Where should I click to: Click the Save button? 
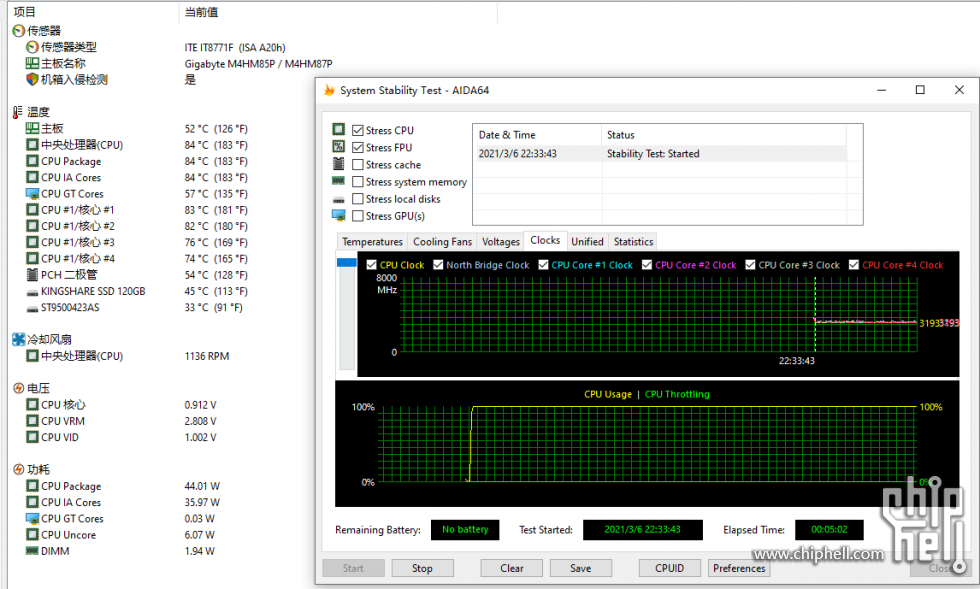coord(581,568)
